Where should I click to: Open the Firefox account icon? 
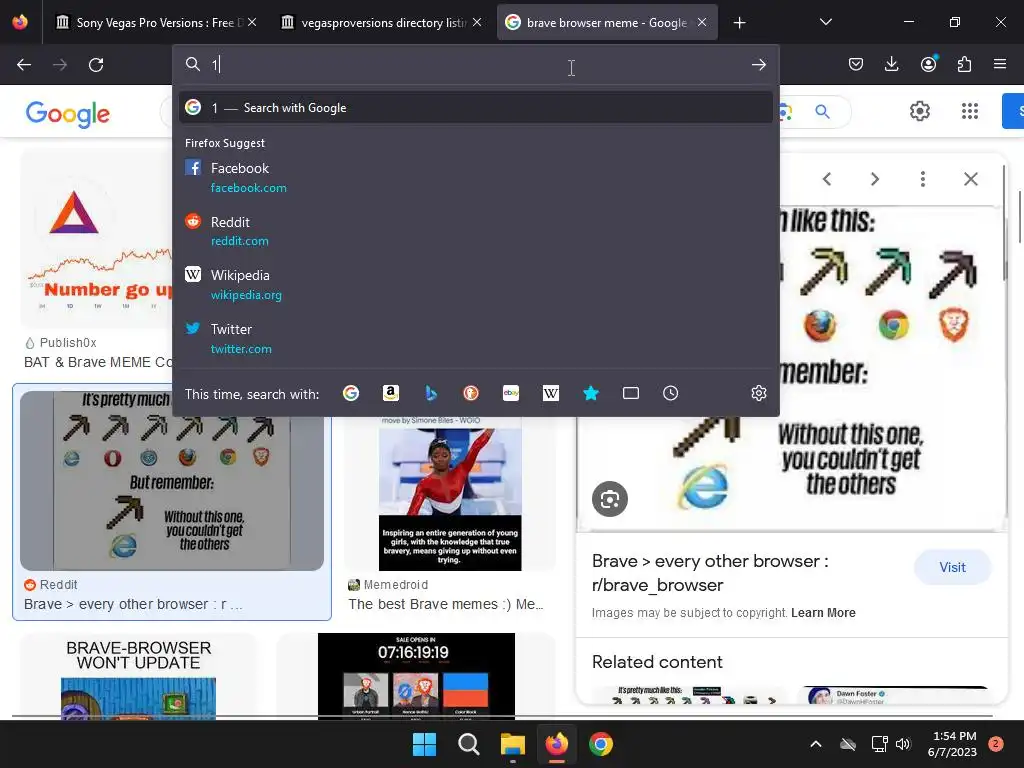tap(928, 64)
